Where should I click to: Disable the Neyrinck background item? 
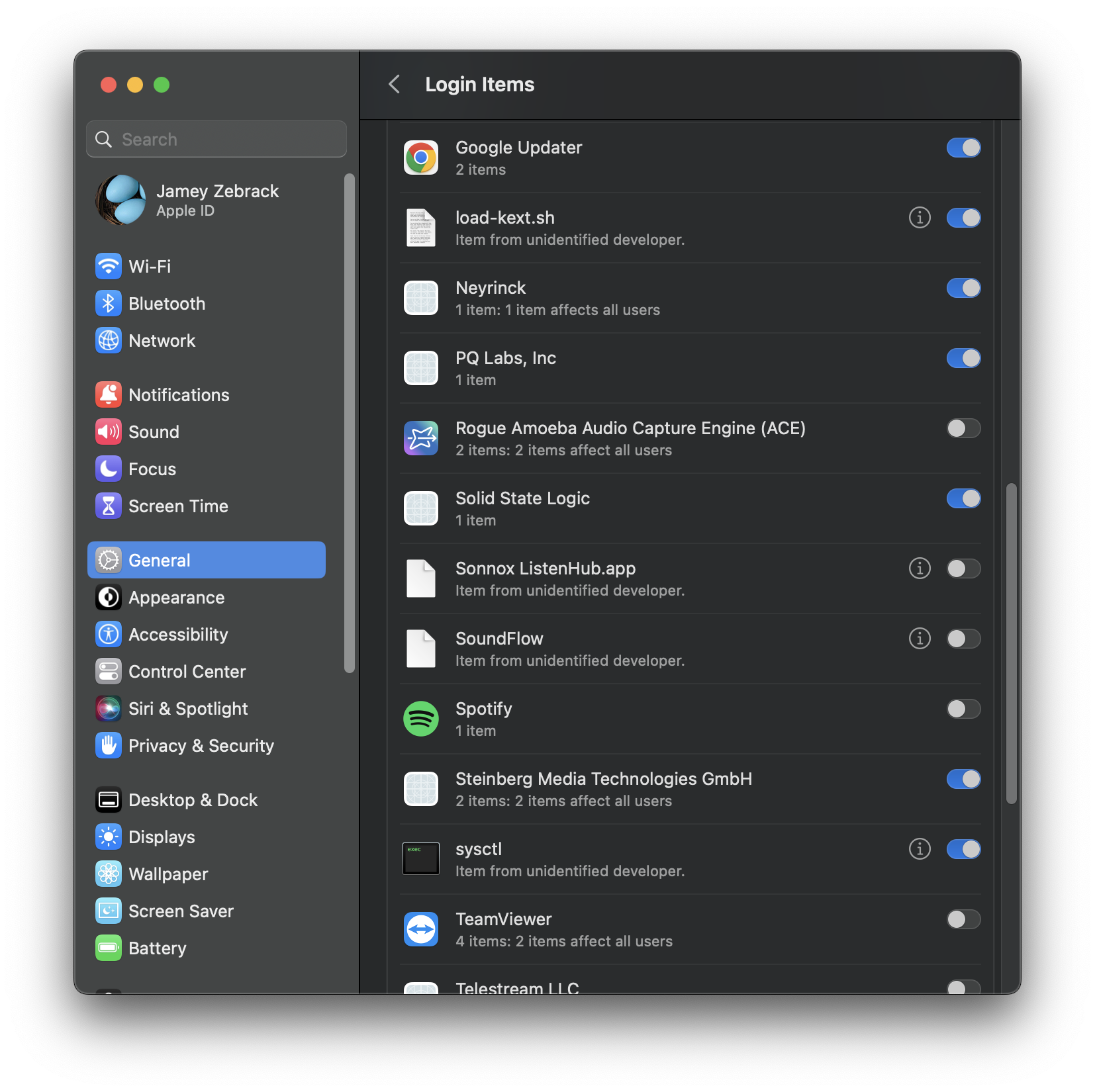point(963,288)
